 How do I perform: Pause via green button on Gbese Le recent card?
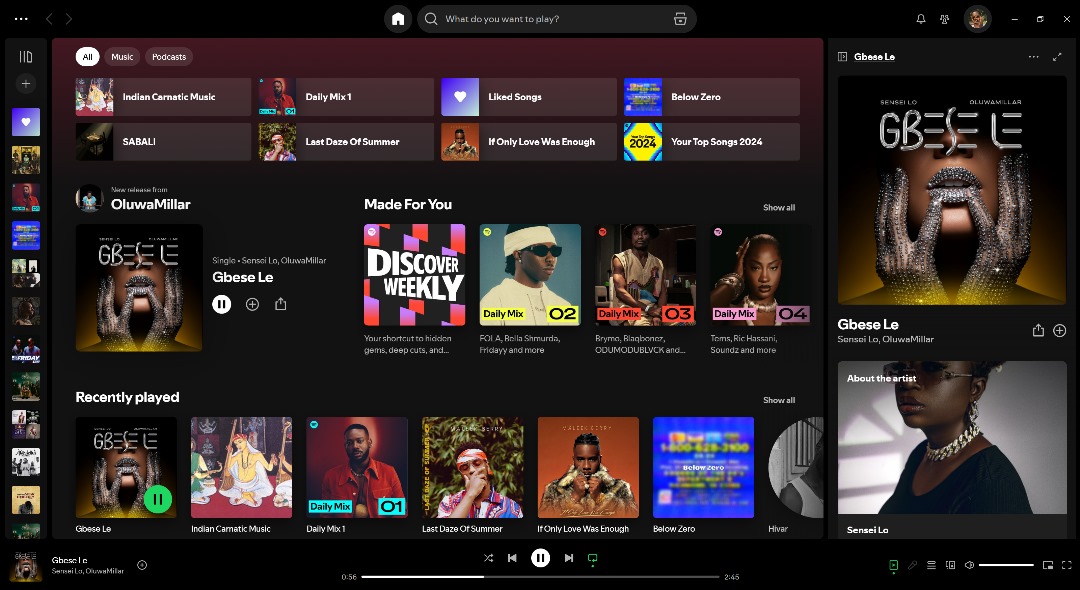[x=158, y=499]
